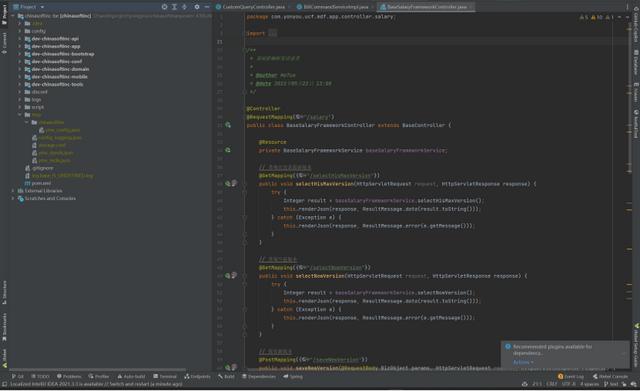The width and height of the screenshot is (640, 391).
Task: Switch to CustomQueryController.java tab
Action: tap(250, 7)
